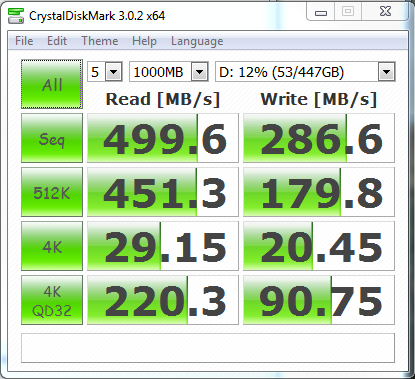Open the Edit menu

(x=57, y=41)
